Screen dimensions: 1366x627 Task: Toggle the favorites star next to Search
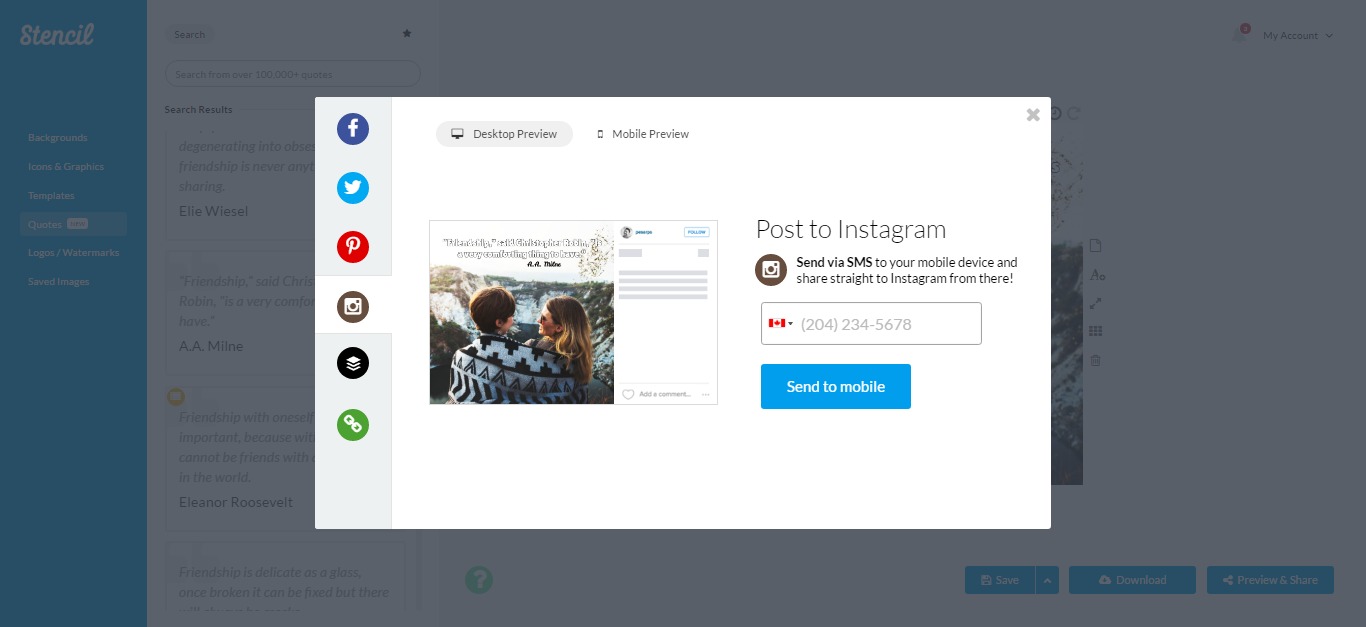[x=407, y=33]
